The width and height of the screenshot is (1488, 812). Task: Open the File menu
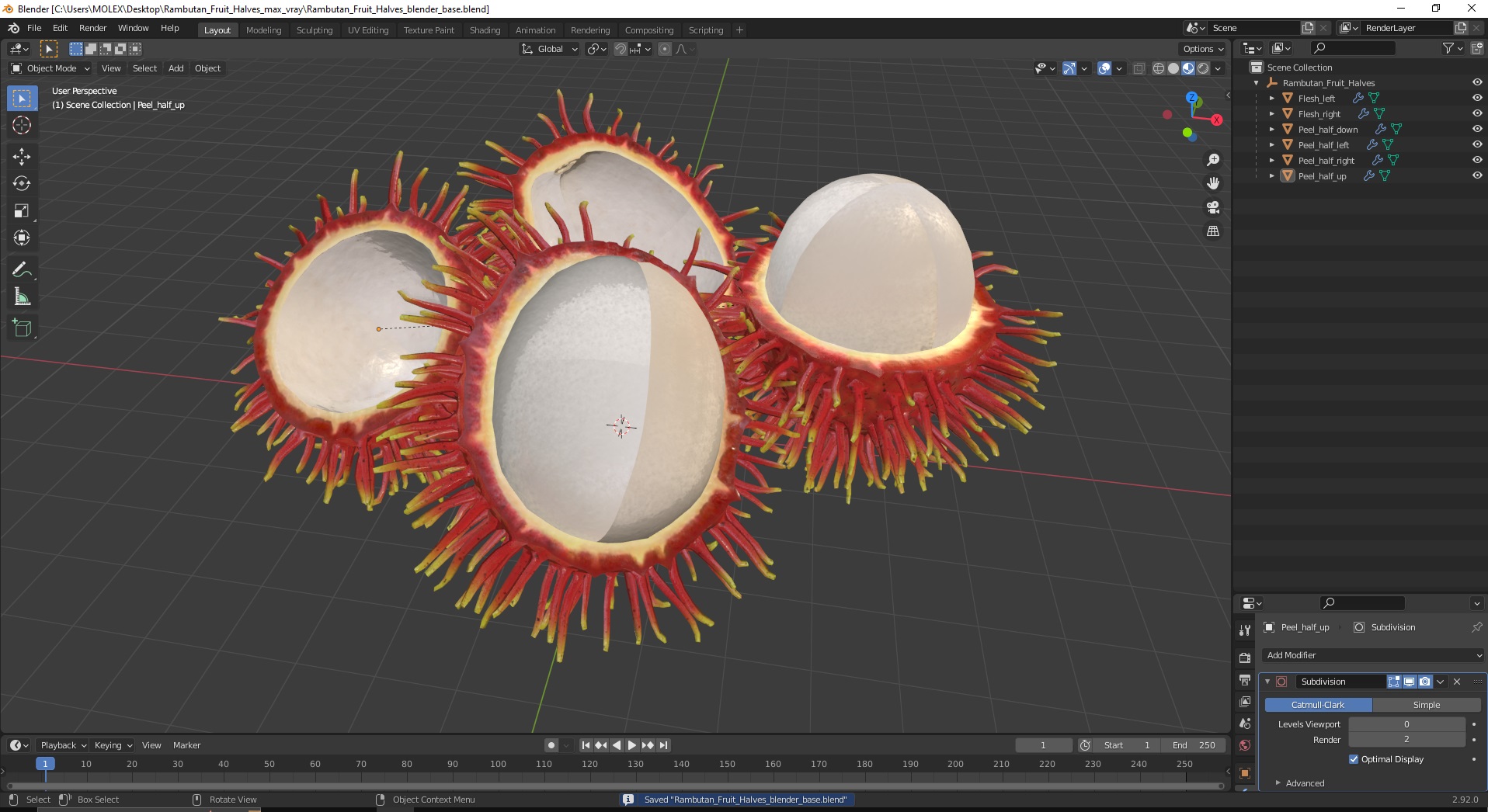pyautogui.click(x=34, y=28)
